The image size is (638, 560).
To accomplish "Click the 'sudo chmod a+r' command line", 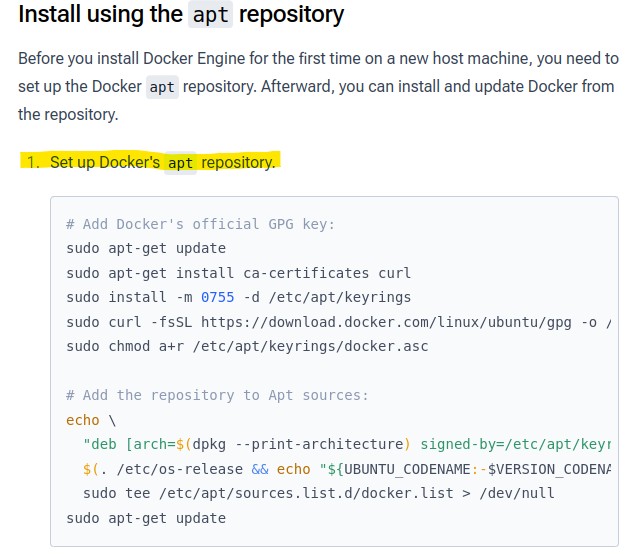I will point(247,346).
